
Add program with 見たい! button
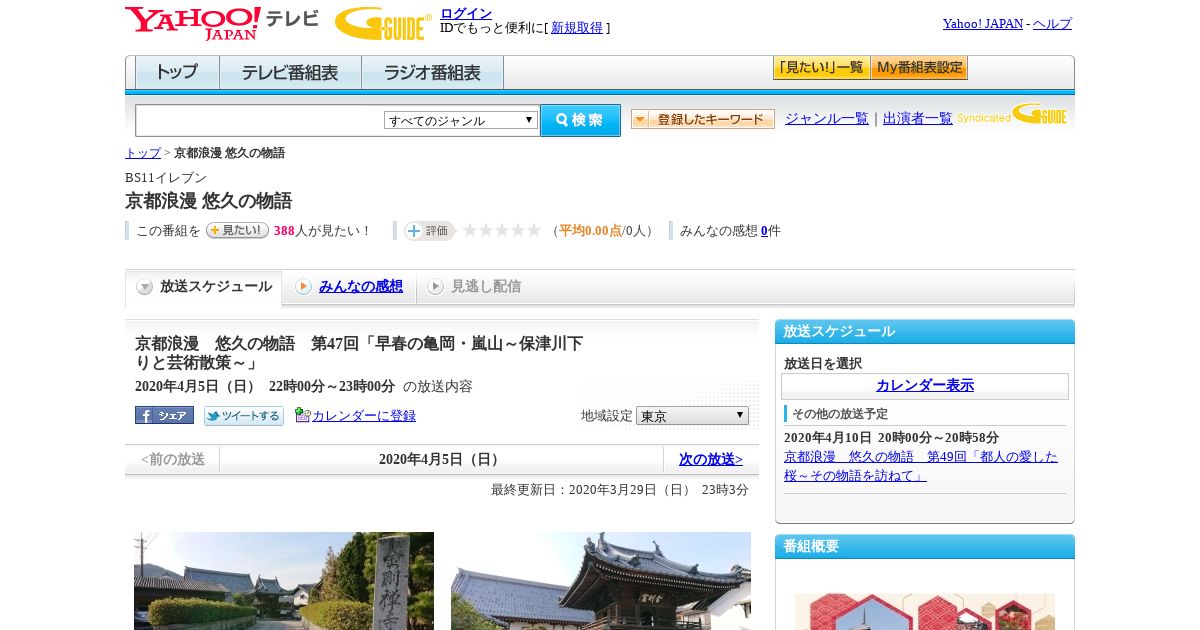[237, 230]
